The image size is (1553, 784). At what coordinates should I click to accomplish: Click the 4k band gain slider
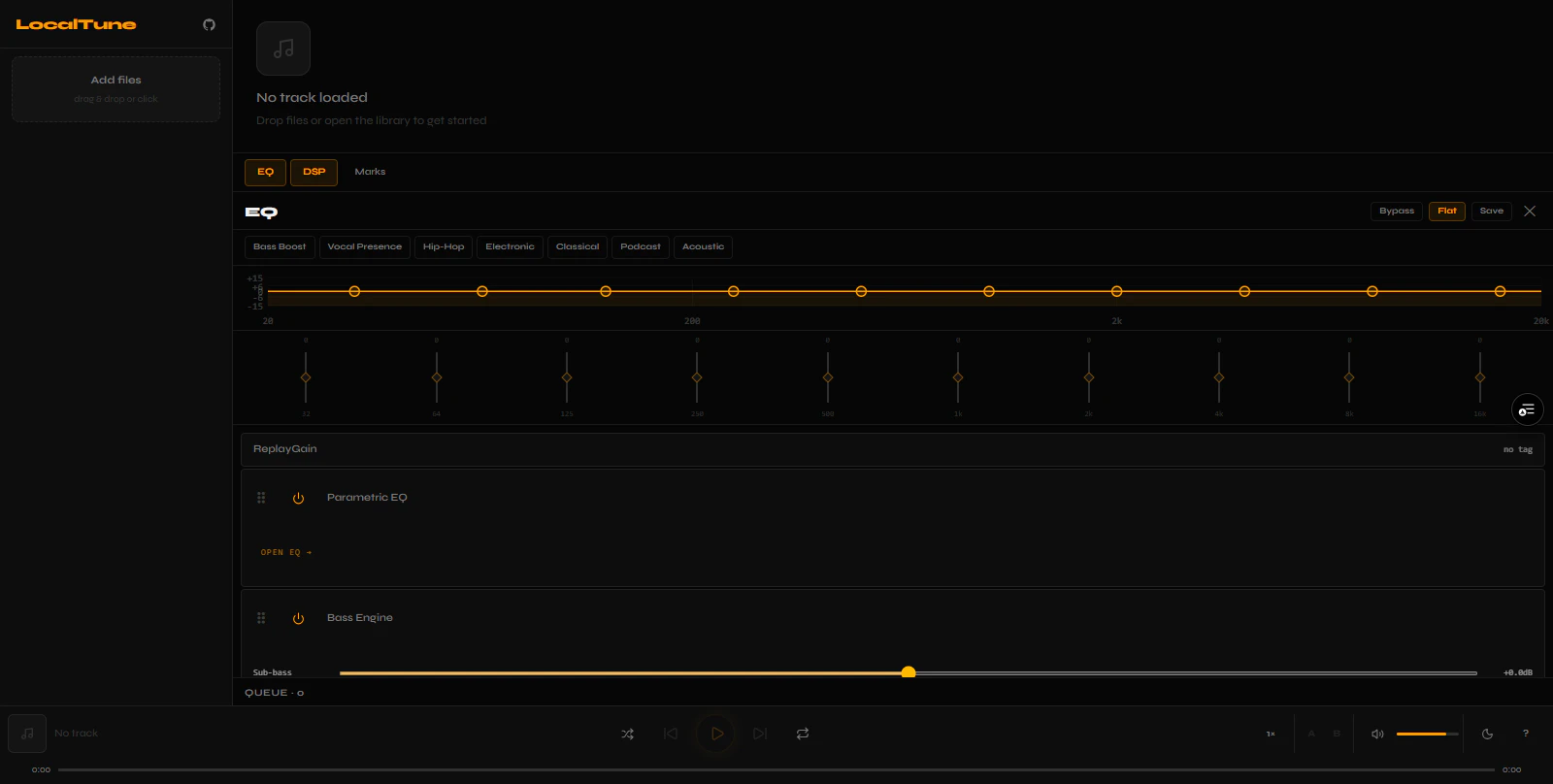pos(1219,377)
